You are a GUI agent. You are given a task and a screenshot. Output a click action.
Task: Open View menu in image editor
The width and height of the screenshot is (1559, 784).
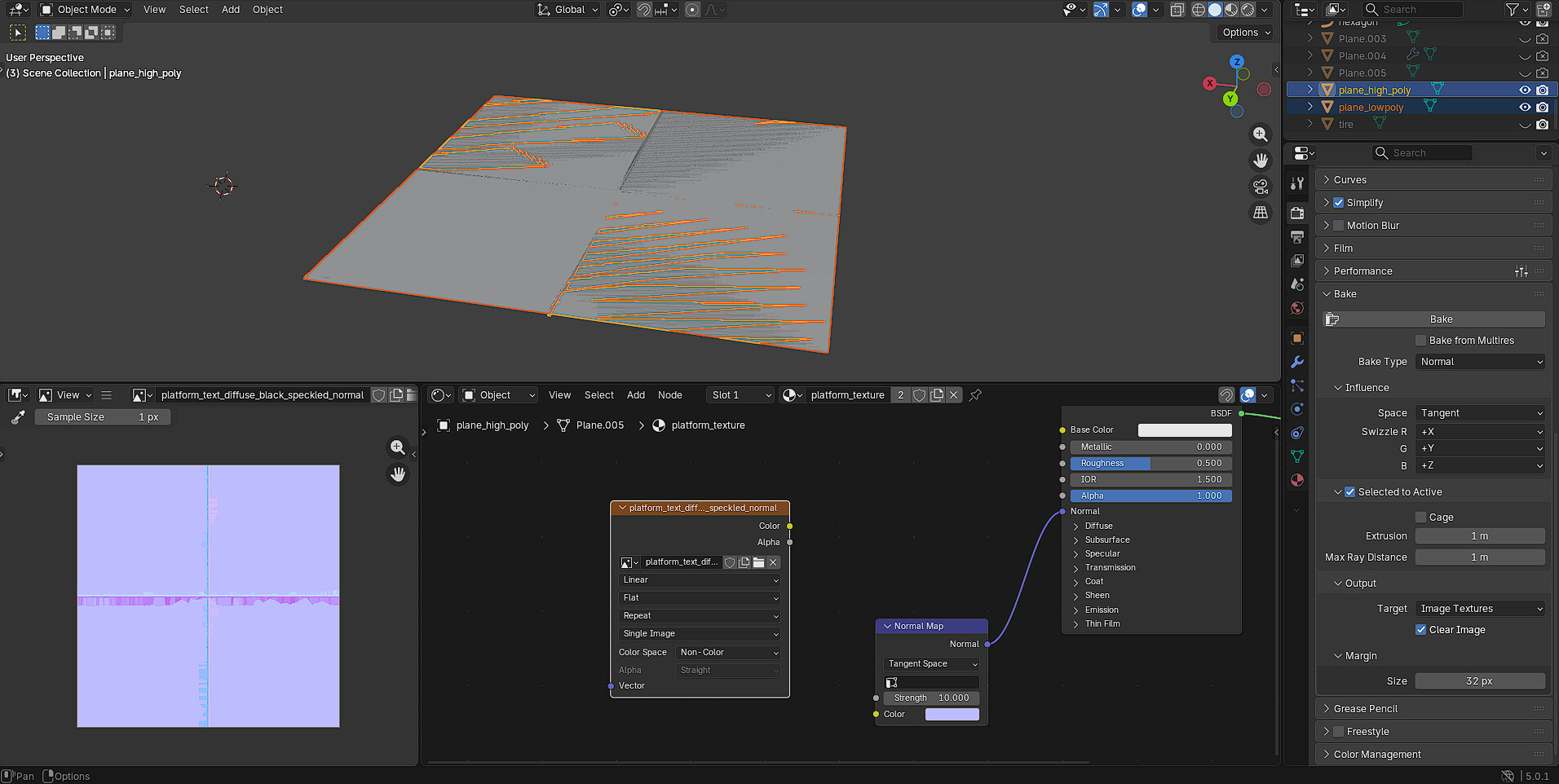pos(68,395)
